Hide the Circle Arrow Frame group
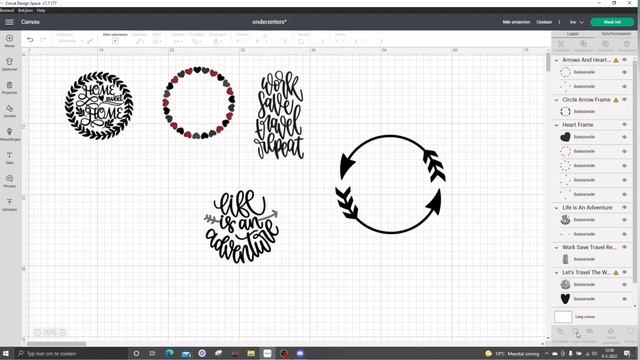The image size is (640, 360). (624, 100)
